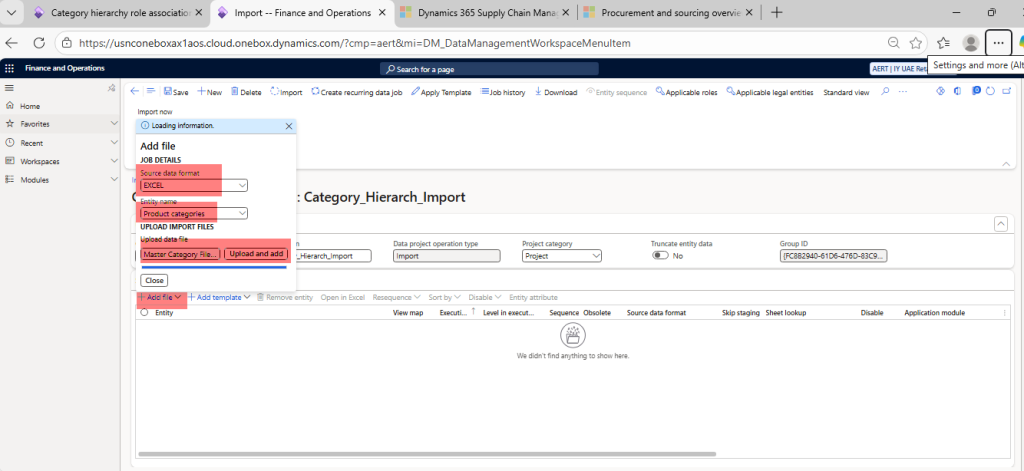Click Close in the Add file dialog

pos(154,281)
